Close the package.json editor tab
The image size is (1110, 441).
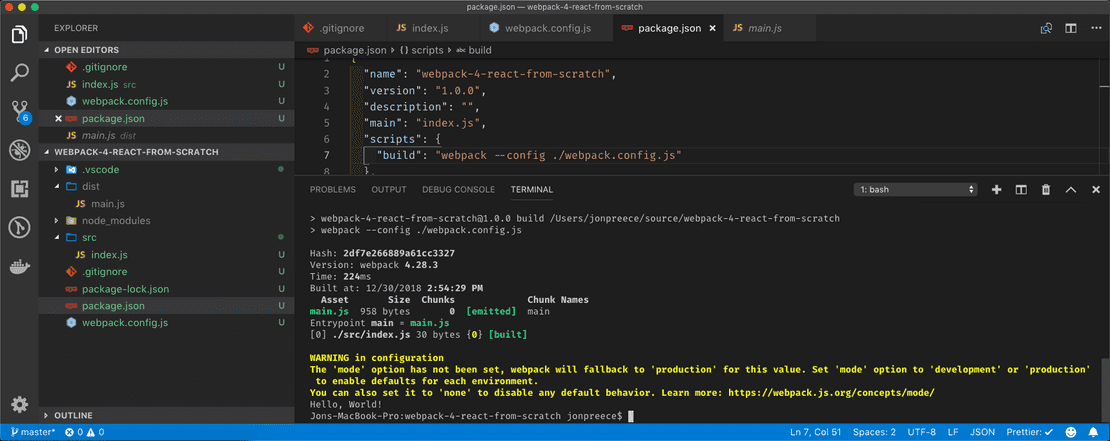[713, 29]
